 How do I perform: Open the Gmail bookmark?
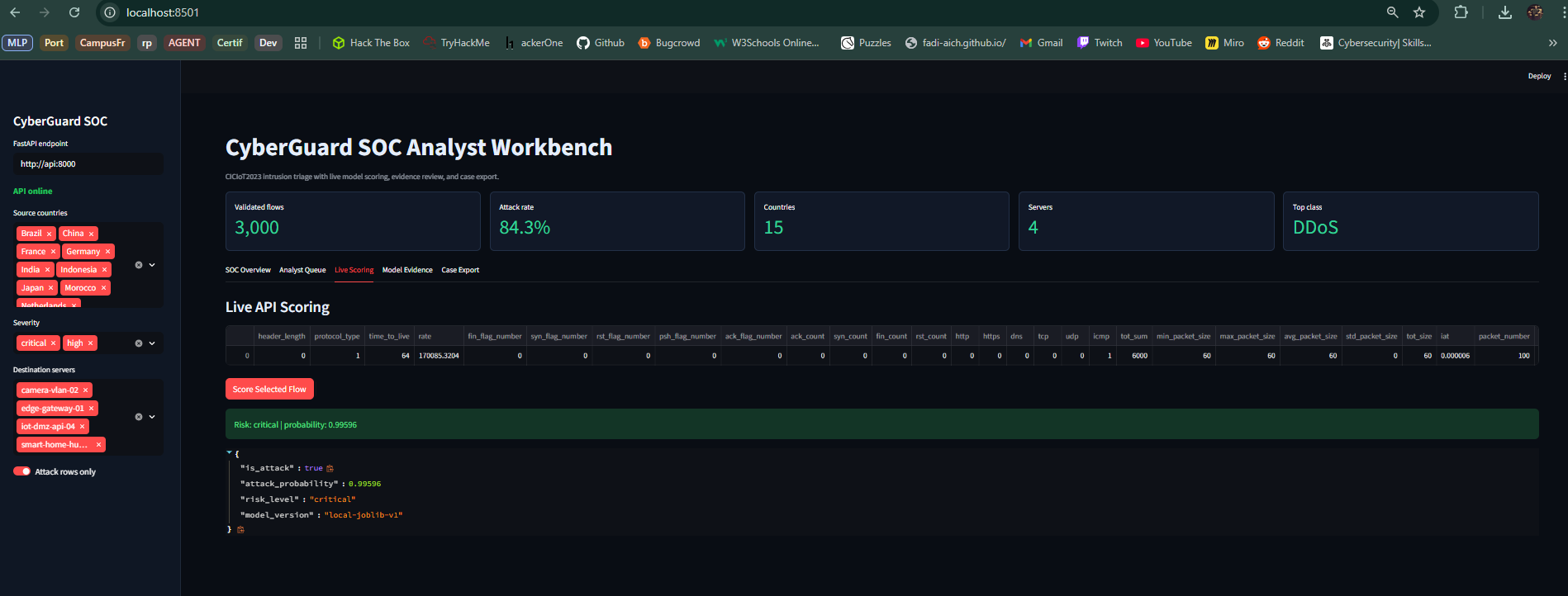click(x=1042, y=43)
